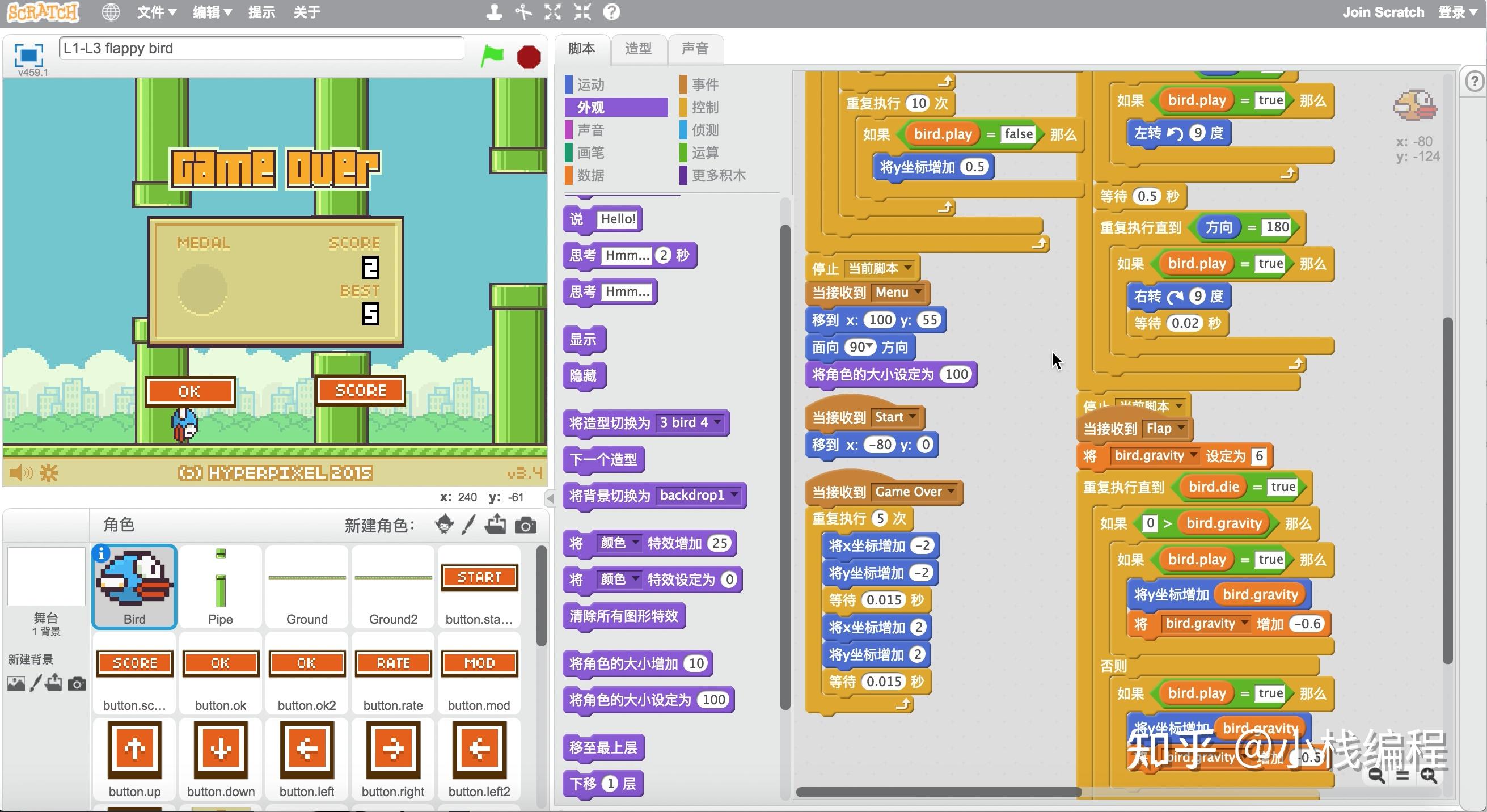Click scripts area horizontal scrollbar

(938, 792)
